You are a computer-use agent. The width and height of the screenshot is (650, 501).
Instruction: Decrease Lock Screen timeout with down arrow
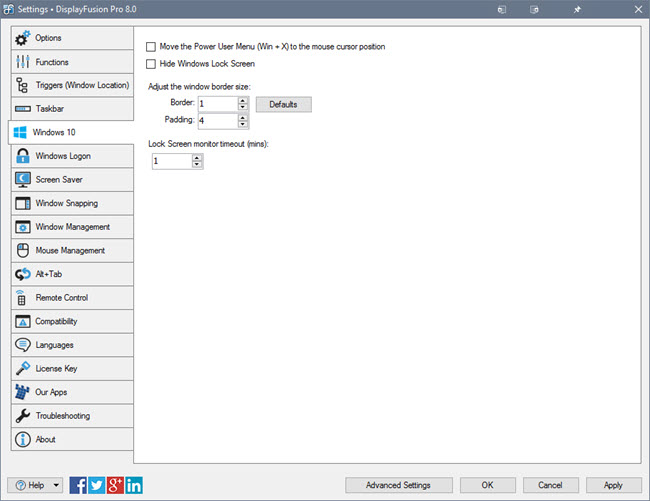click(197, 164)
